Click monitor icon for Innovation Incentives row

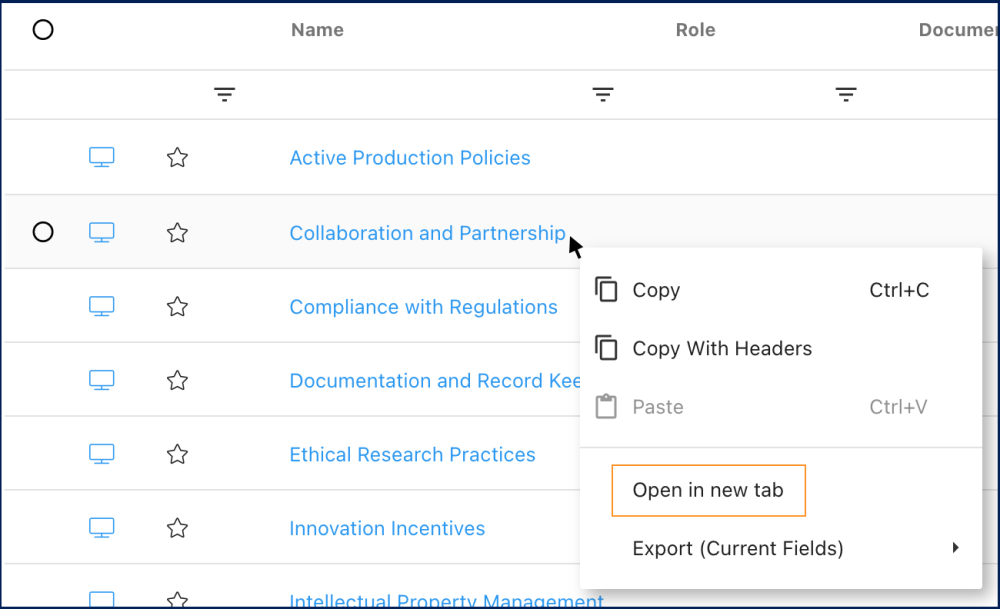101,529
